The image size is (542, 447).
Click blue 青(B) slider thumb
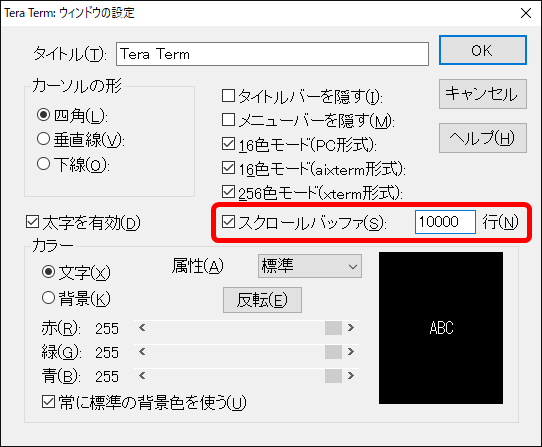point(333,376)
